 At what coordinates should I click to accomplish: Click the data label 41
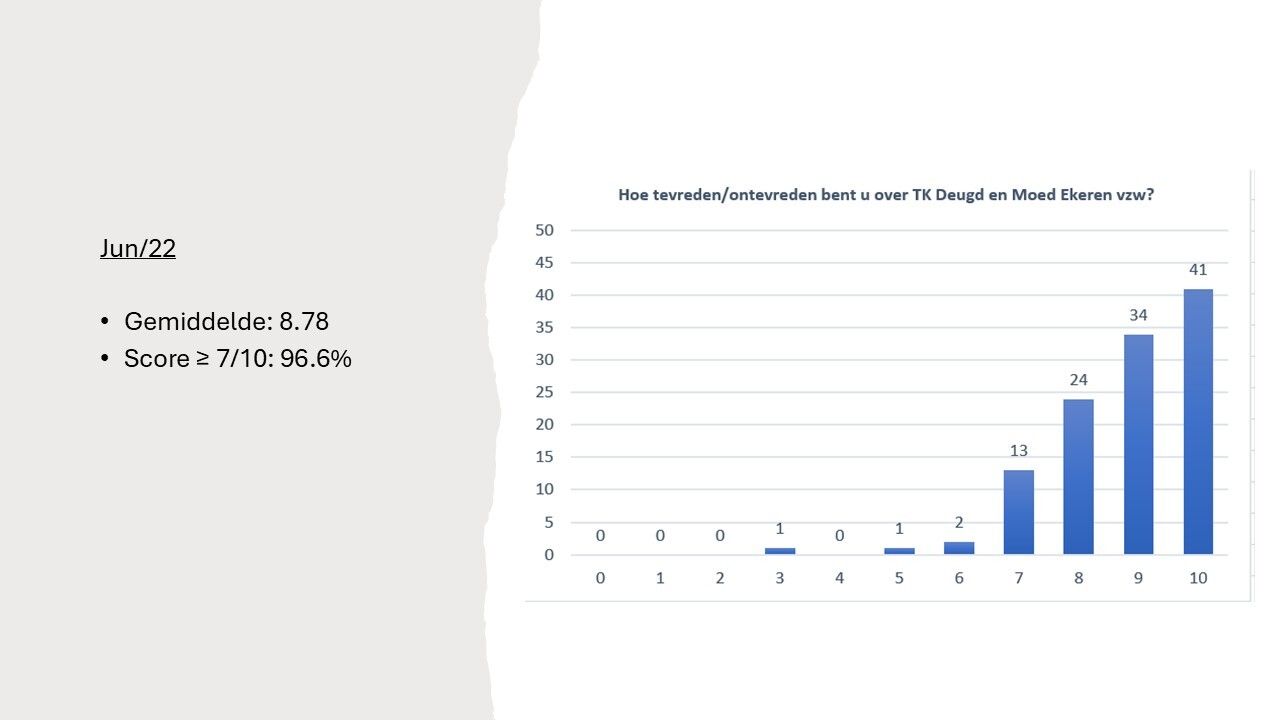[1198, 270]
